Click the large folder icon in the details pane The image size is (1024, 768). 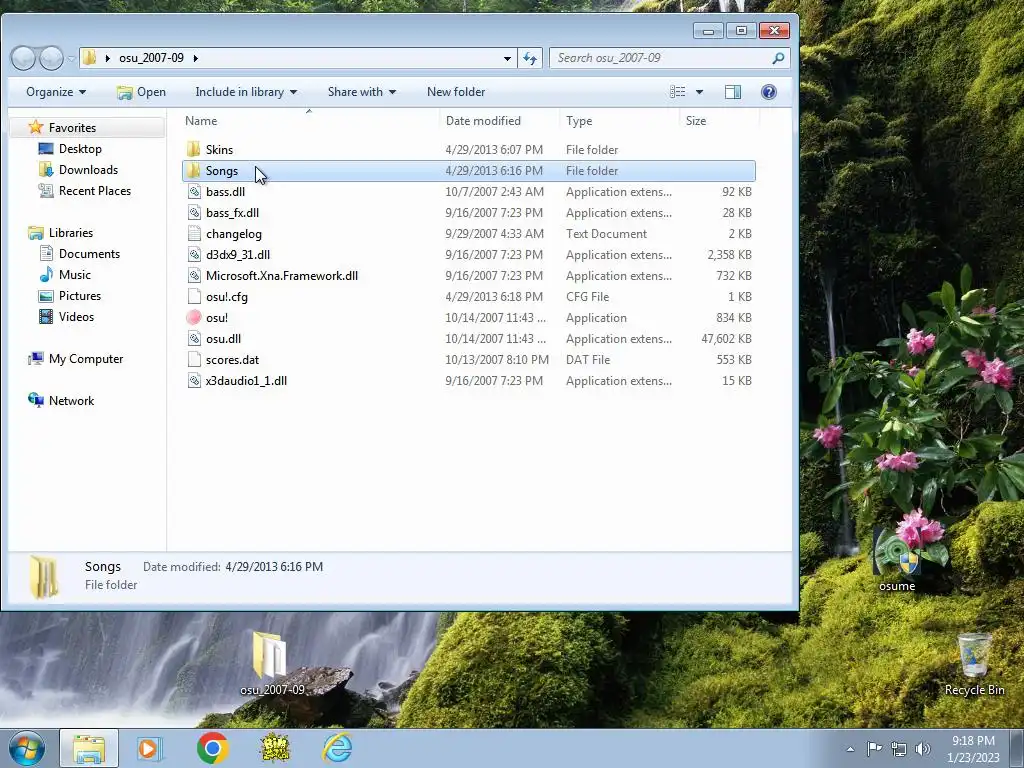coord(44,577)
